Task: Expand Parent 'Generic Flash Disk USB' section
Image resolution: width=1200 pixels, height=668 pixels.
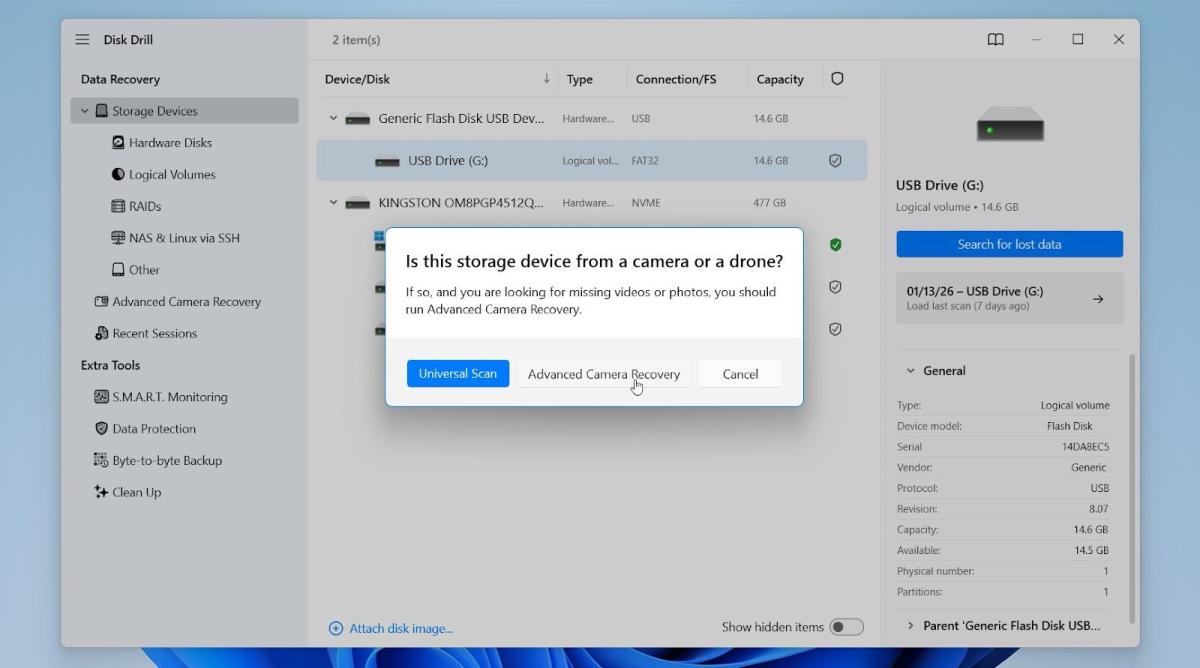Action: point(910,626)
